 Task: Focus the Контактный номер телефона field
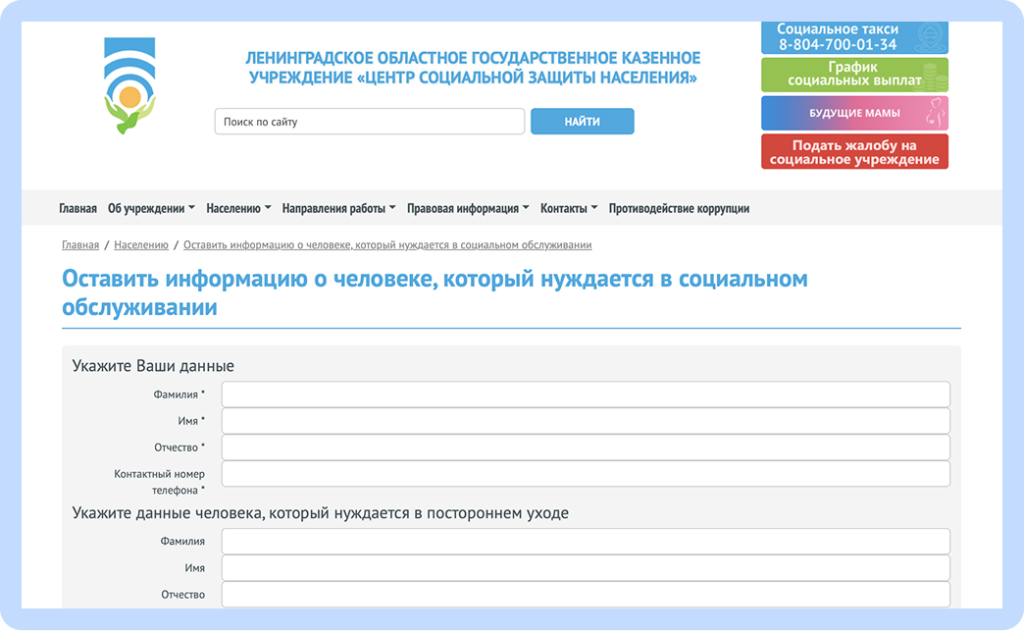point(586,474)
